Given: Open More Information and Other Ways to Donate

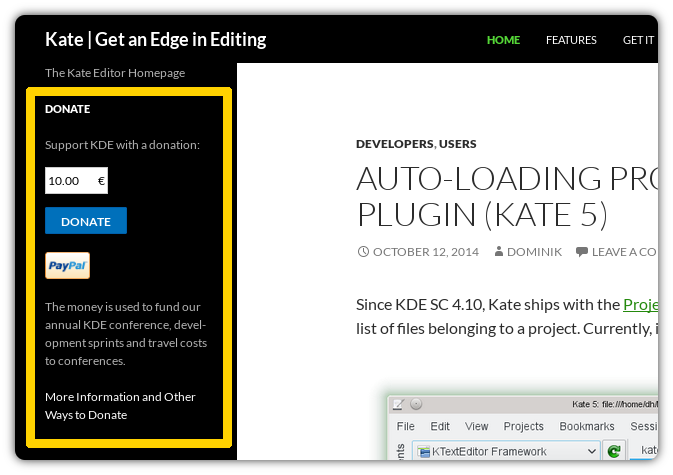Looking at the screenshot, I should (120, 406).
